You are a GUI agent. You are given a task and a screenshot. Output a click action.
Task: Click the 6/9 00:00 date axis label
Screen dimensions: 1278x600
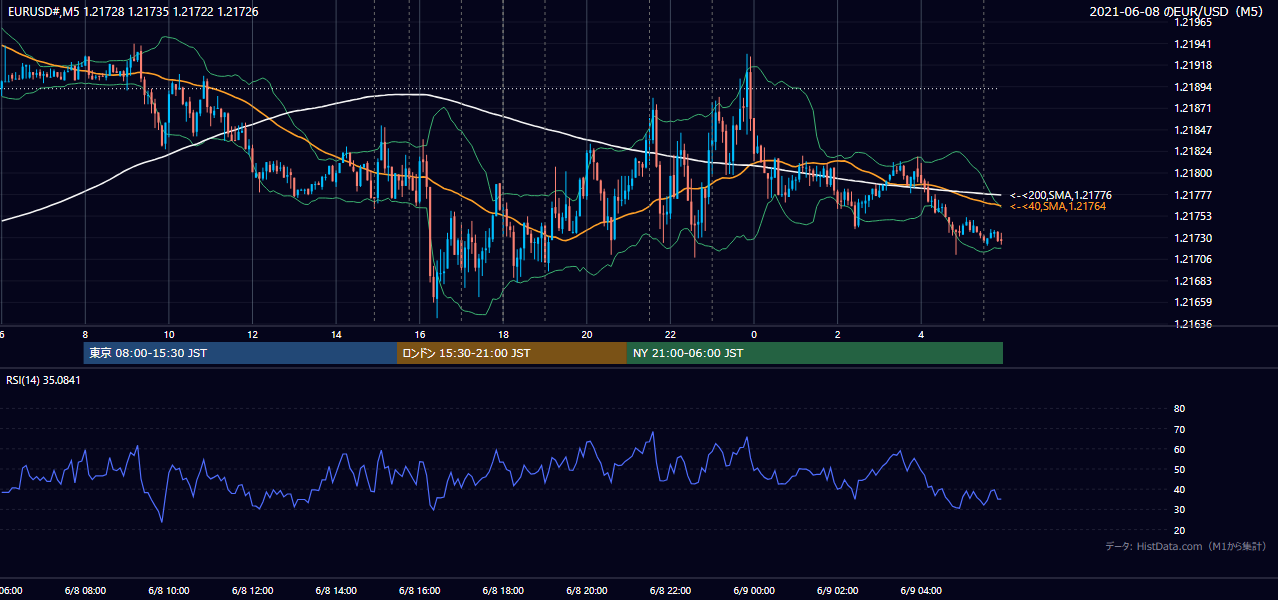click(x=753, y=591)
